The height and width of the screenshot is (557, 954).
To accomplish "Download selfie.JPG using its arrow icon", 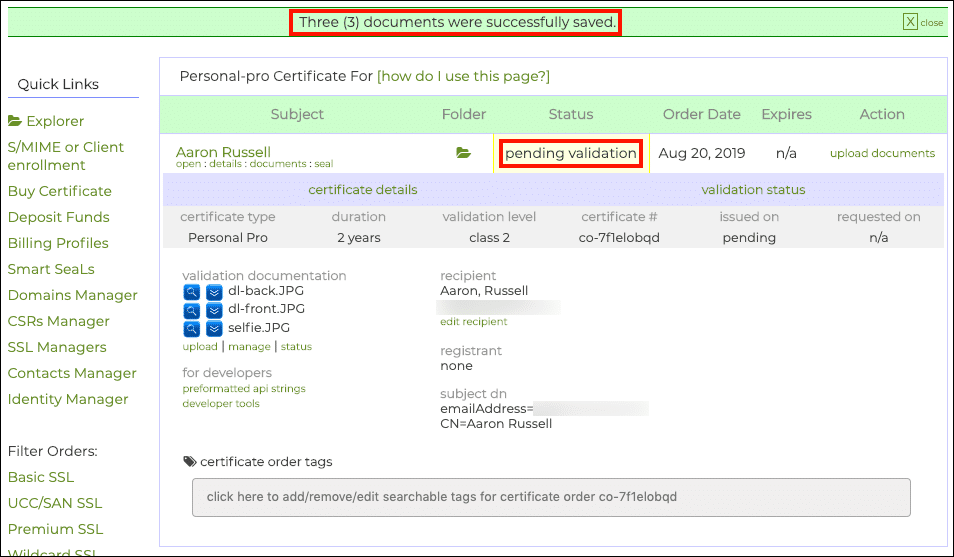I will click(x=214, y=328).
